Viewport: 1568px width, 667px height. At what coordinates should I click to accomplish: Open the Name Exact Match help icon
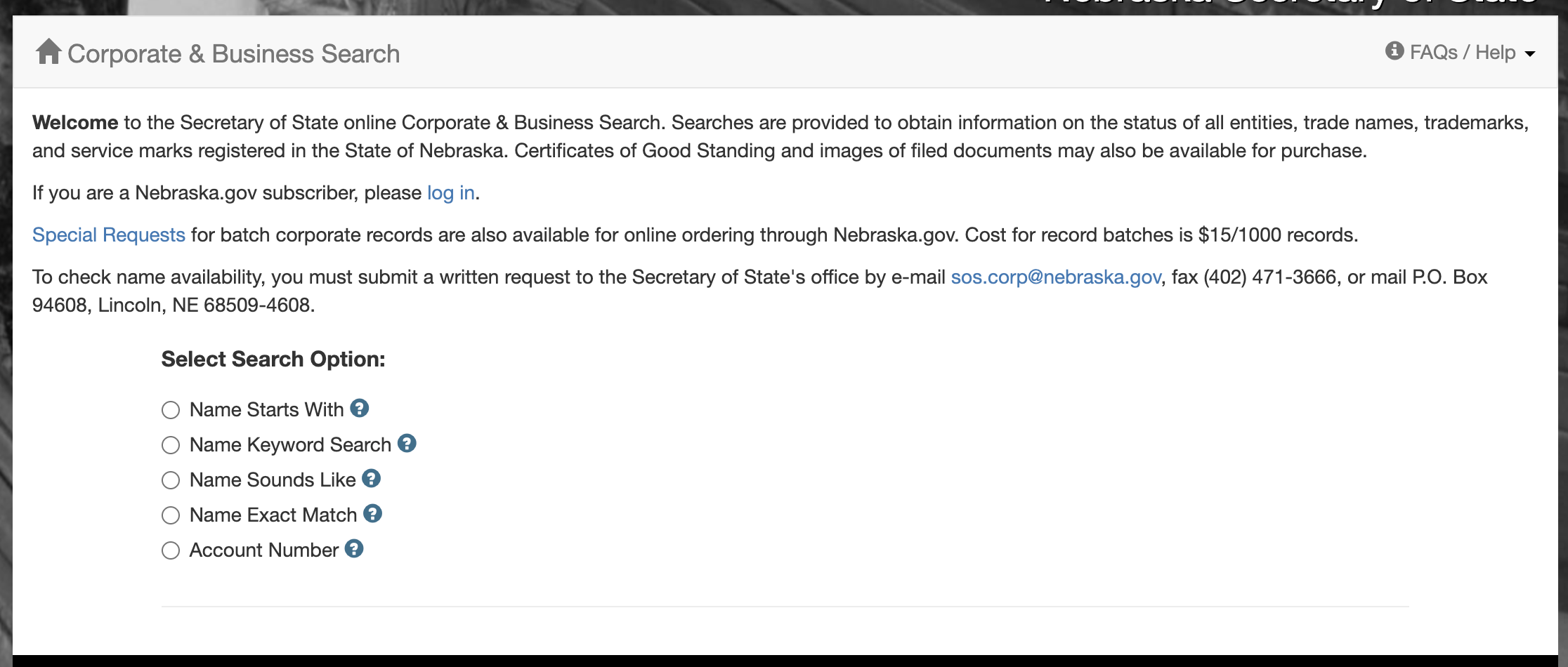point(373,513)
